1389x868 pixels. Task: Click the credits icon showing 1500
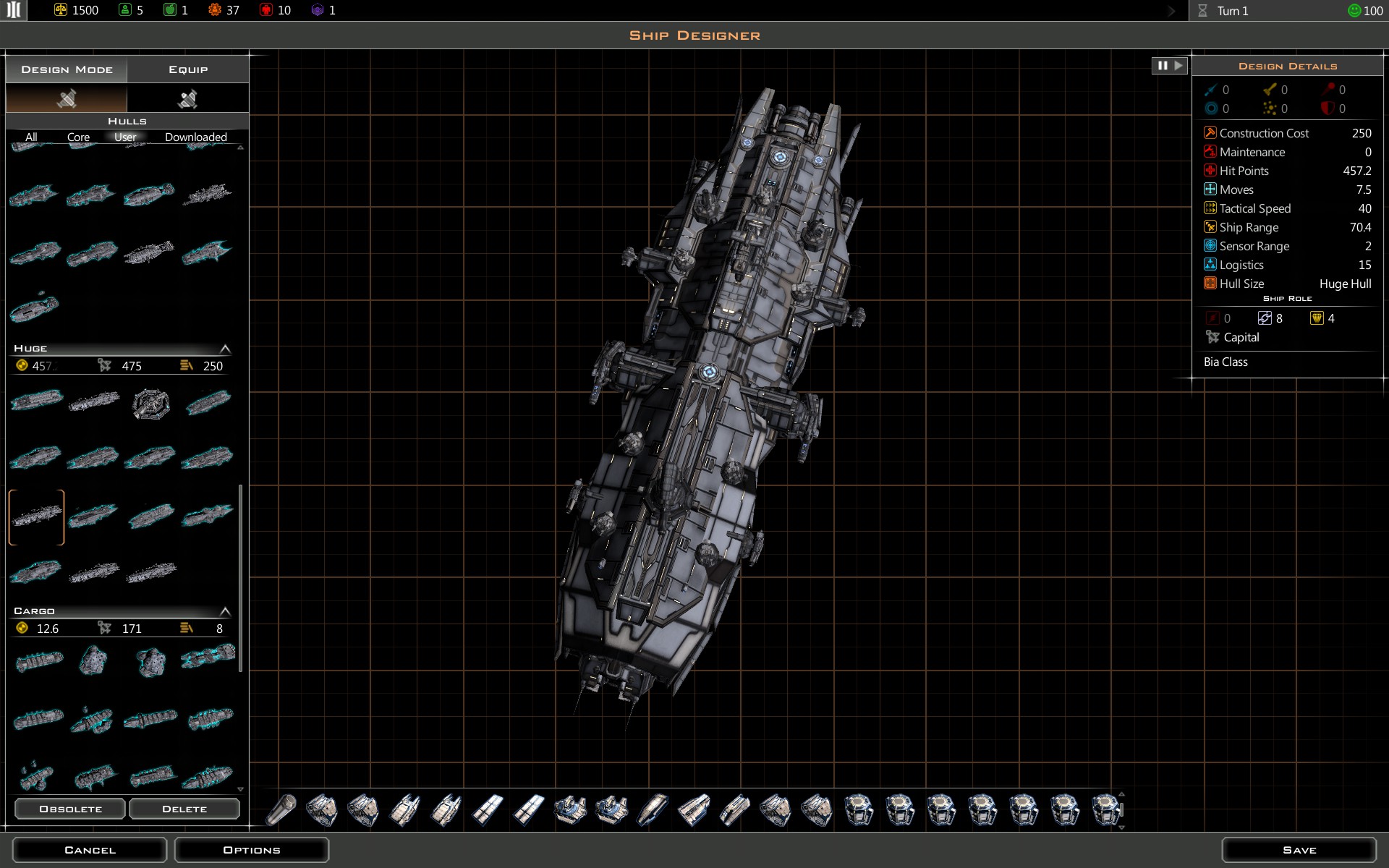tap(61, 10)
